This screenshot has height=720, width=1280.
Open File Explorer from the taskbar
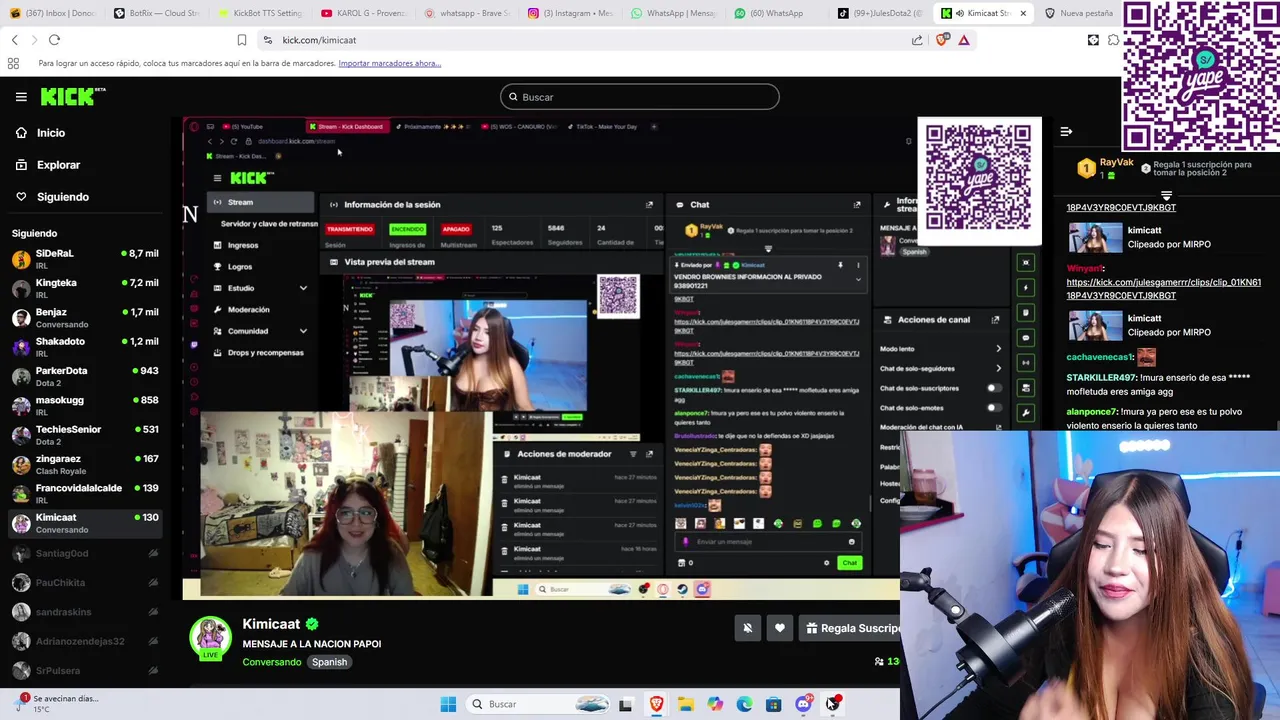[685, 704]
